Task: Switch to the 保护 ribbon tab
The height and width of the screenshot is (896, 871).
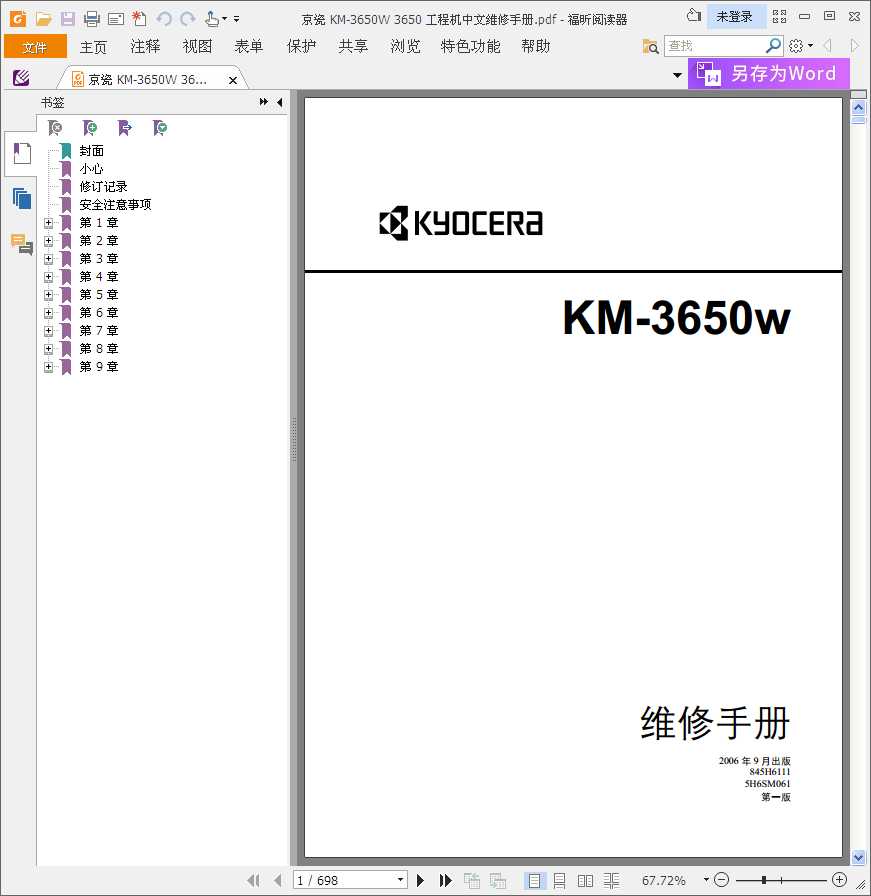Action: coord(301,46)
